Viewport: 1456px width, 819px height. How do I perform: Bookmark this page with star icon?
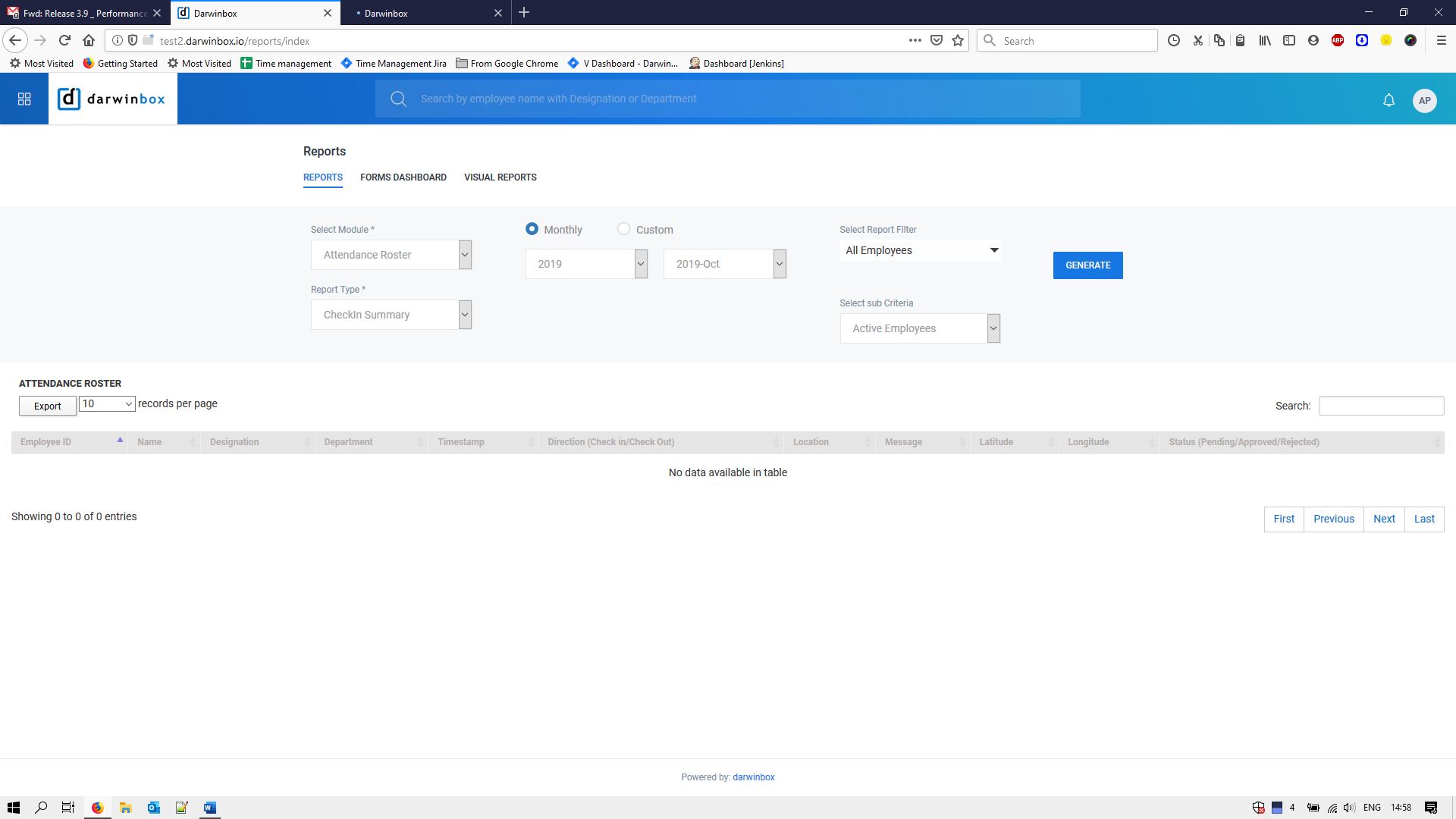click(958, 40)
